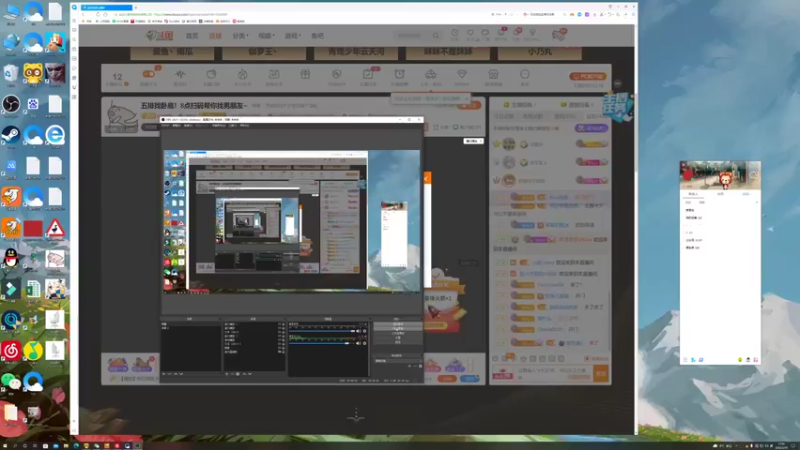This screenshot has height=450, width=800.
Task: Open the QQ penguin desktop icon
Action: coord(11,258)
